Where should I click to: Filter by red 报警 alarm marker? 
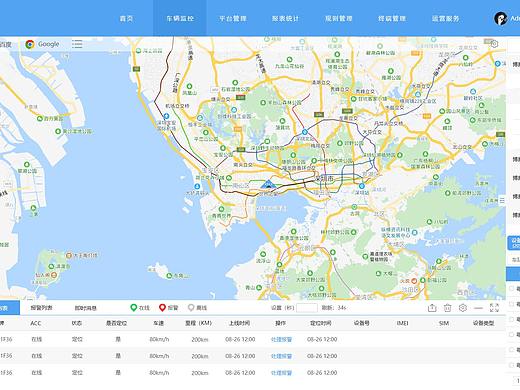(x=168, y=308)
